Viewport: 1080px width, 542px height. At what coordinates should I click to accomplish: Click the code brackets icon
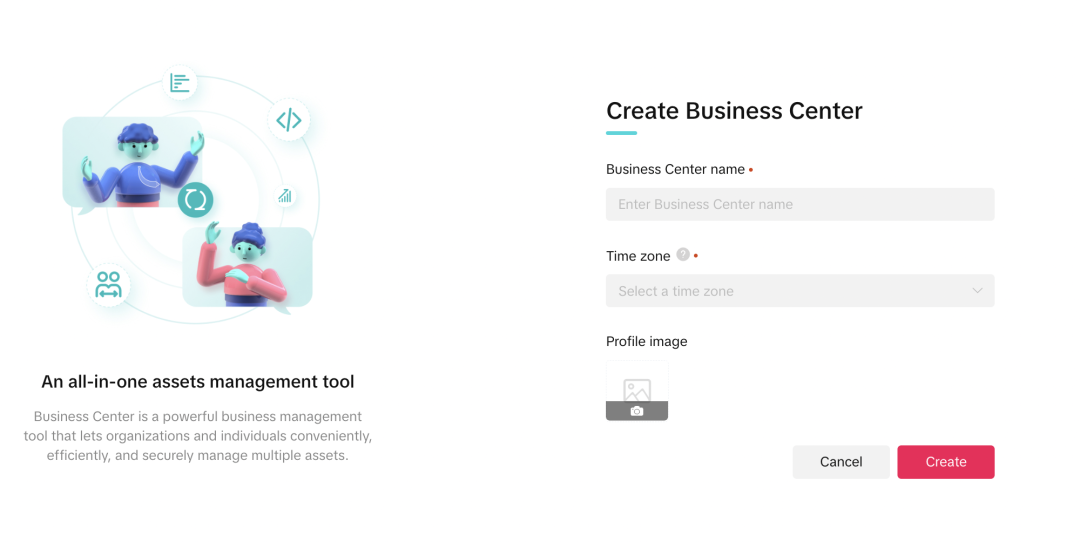pyautogui.click(x=289, y=120)
